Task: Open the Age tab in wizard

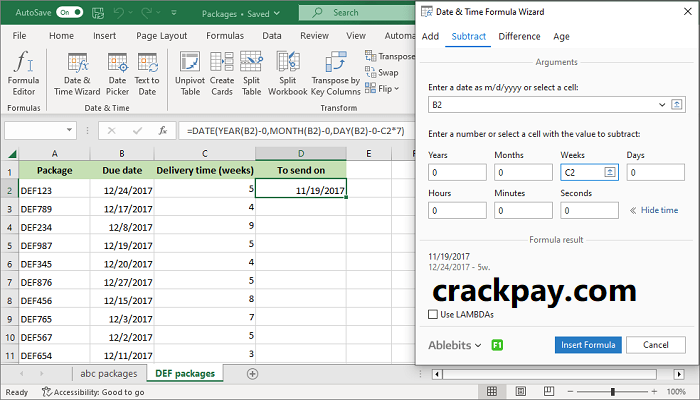Action: [561, 37]
